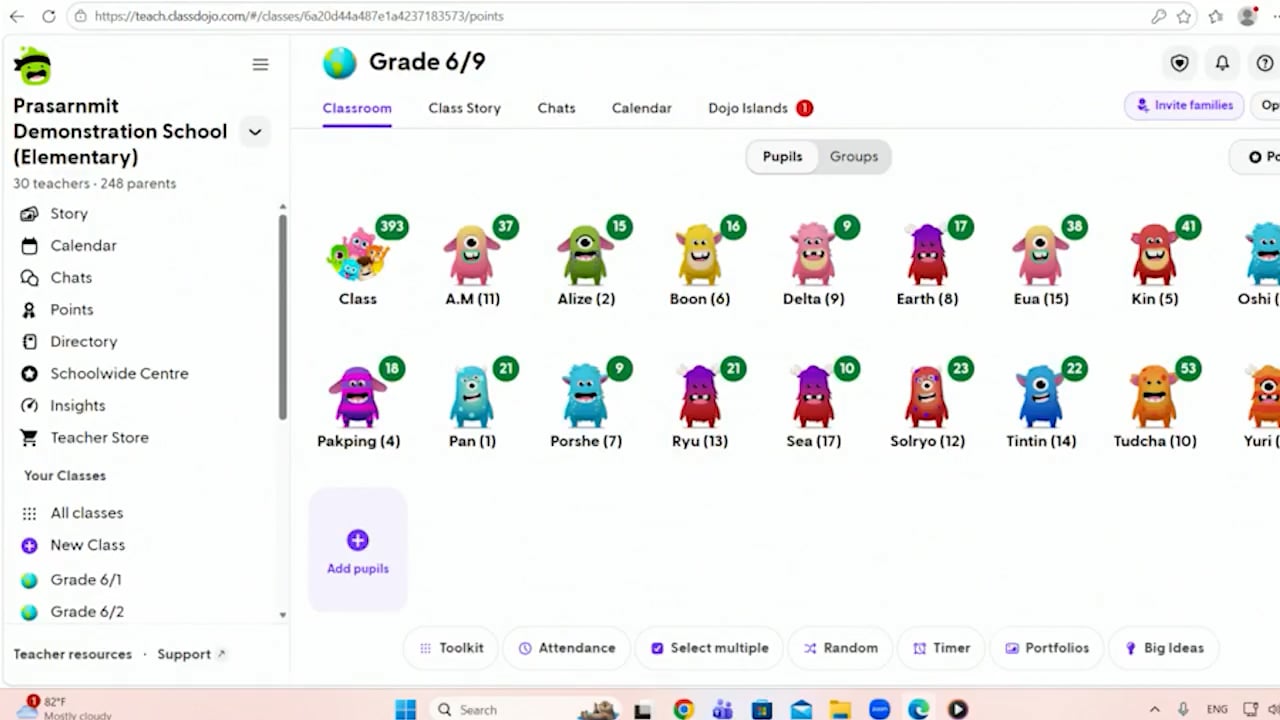Image resolution: width=1280 pixels, height=720 pixels.
Task: Open the Dojo Islands tab
Action: [x=760, y=108]
